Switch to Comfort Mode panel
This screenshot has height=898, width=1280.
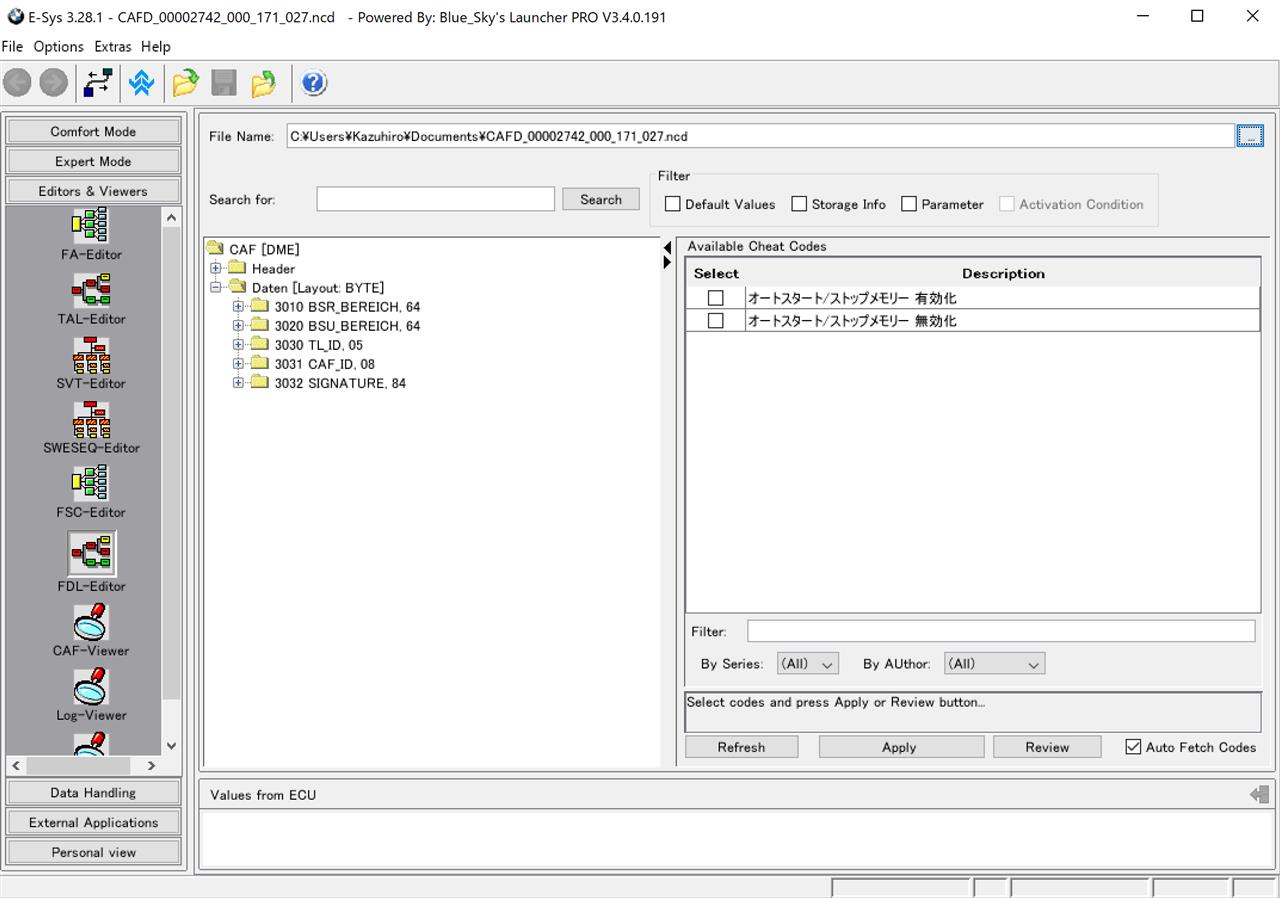pyautogui.click(x=93, y=131)
